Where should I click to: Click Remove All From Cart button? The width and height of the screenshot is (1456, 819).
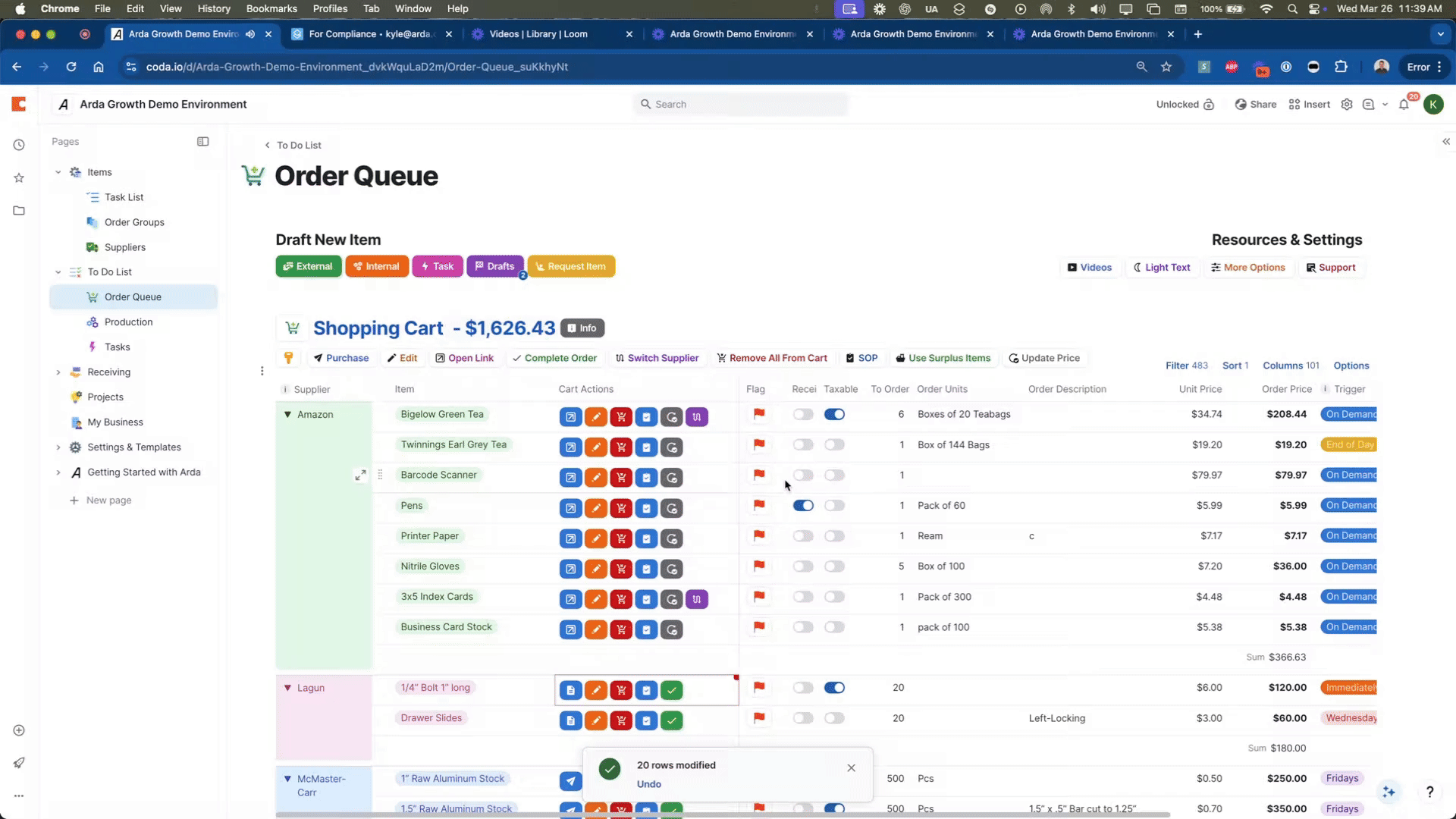click(772, 358)
